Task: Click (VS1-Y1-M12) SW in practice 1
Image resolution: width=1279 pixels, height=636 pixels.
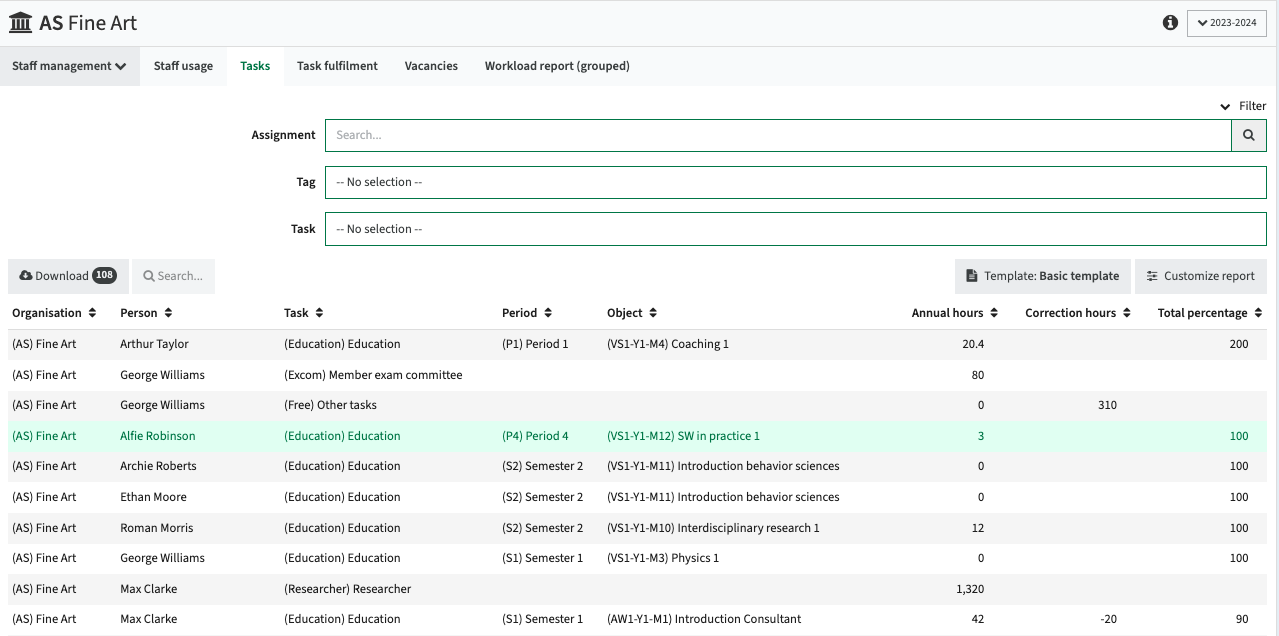Action: coord(683,436)
